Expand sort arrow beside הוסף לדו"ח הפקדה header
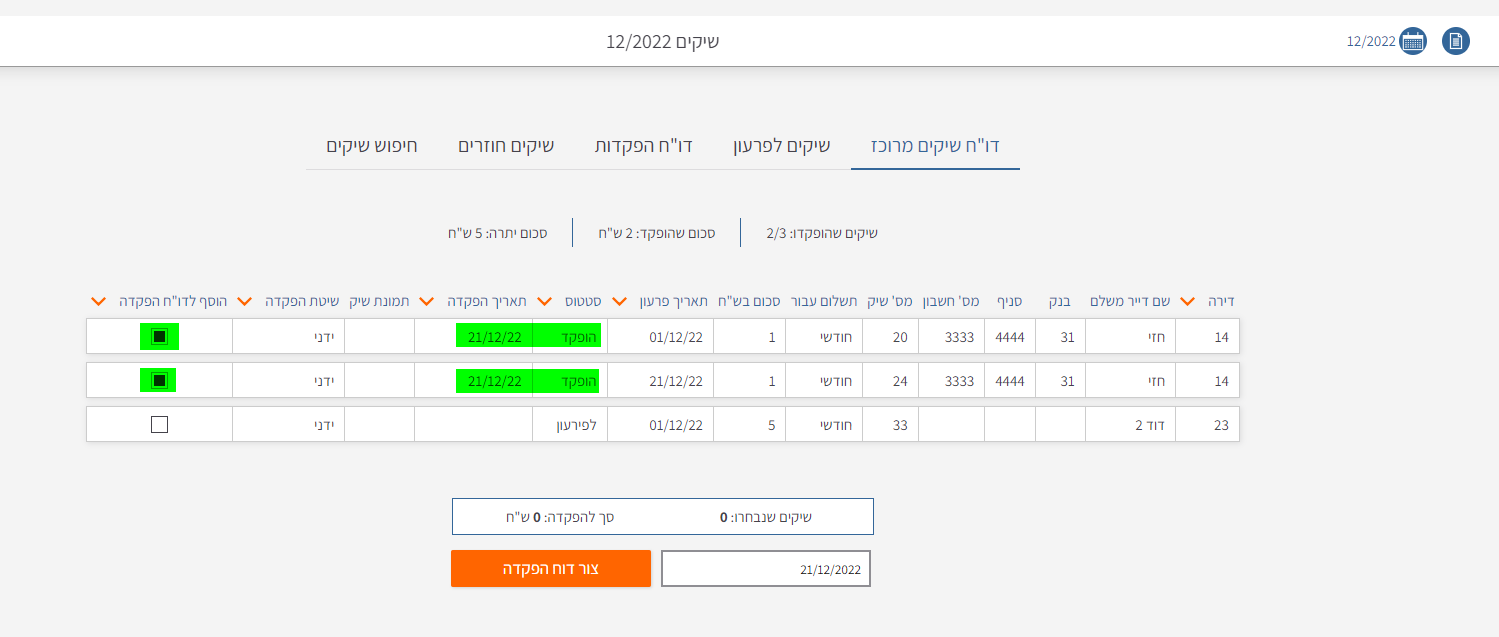 (x=98, y=301)
